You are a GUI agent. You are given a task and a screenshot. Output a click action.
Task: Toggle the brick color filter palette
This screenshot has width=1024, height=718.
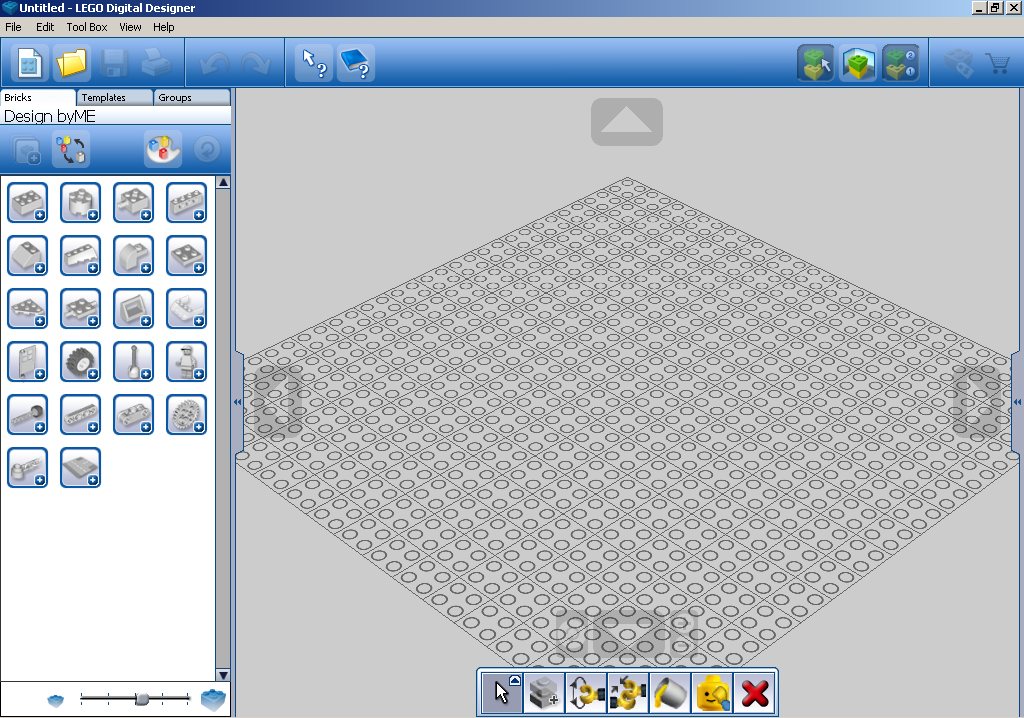(x=163, y=150)
